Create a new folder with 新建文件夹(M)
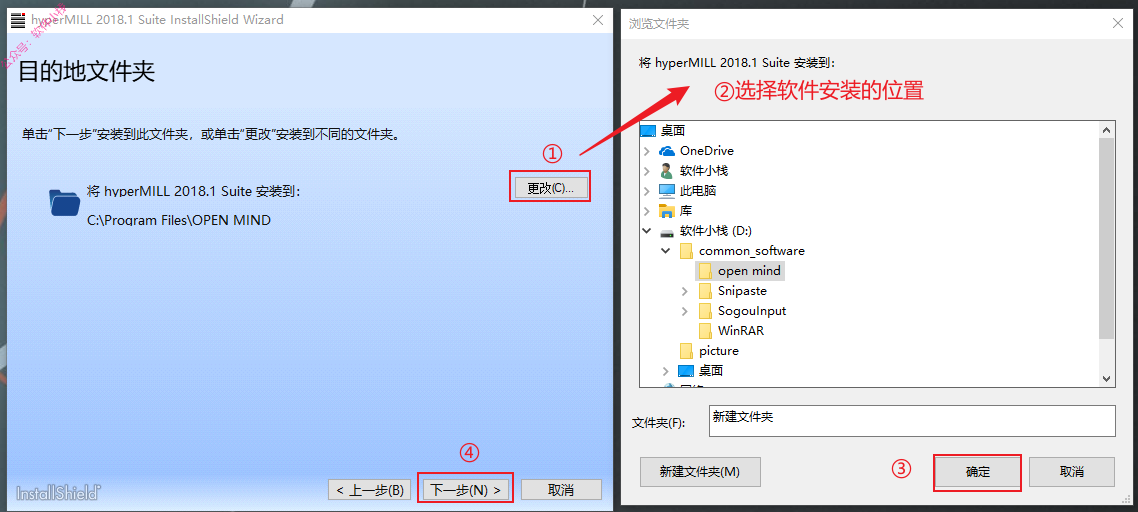This screenshot has width=1138, height=512. [x=700, y=471]
